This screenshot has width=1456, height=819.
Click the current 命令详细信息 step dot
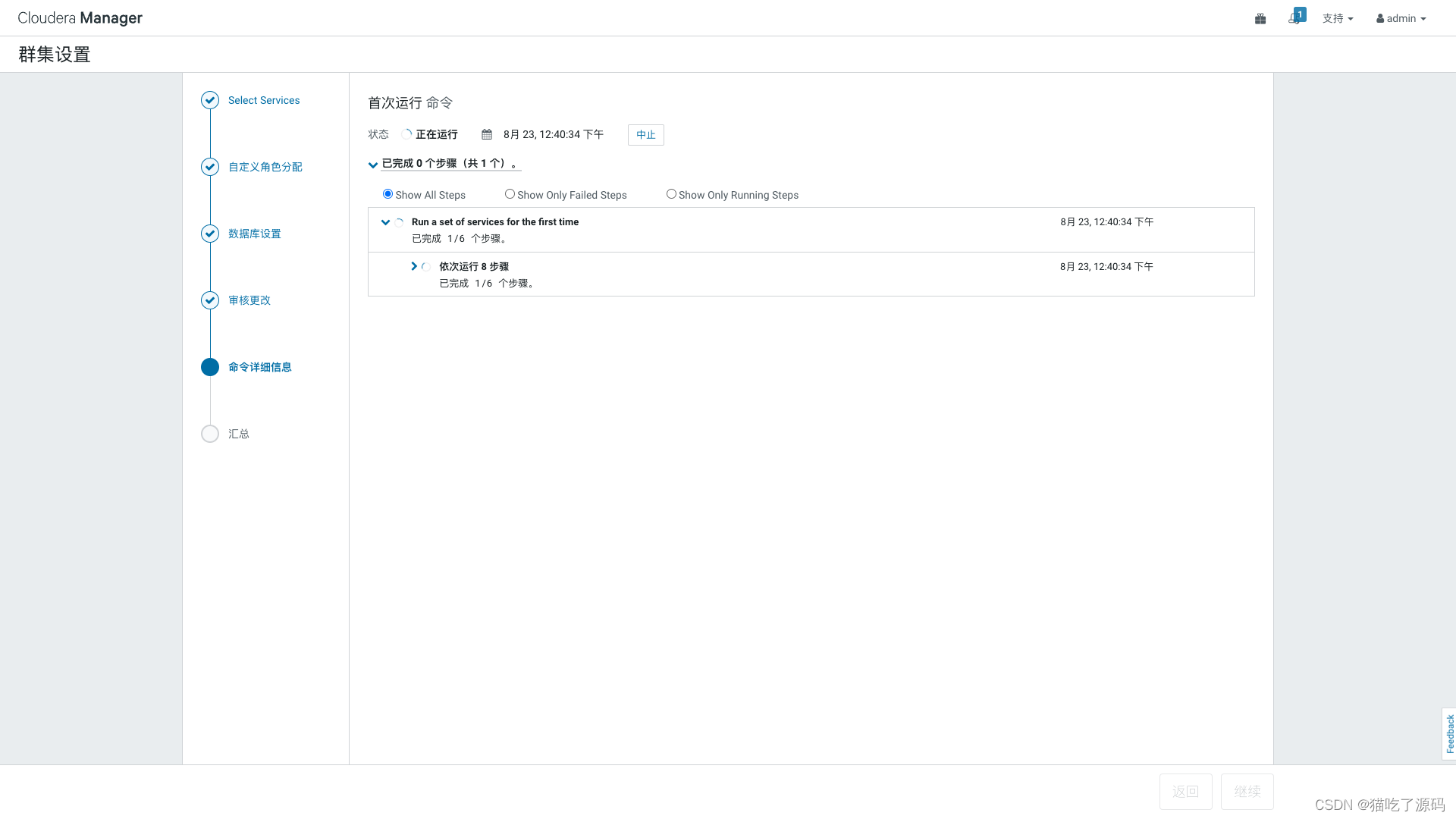point(210,367)
